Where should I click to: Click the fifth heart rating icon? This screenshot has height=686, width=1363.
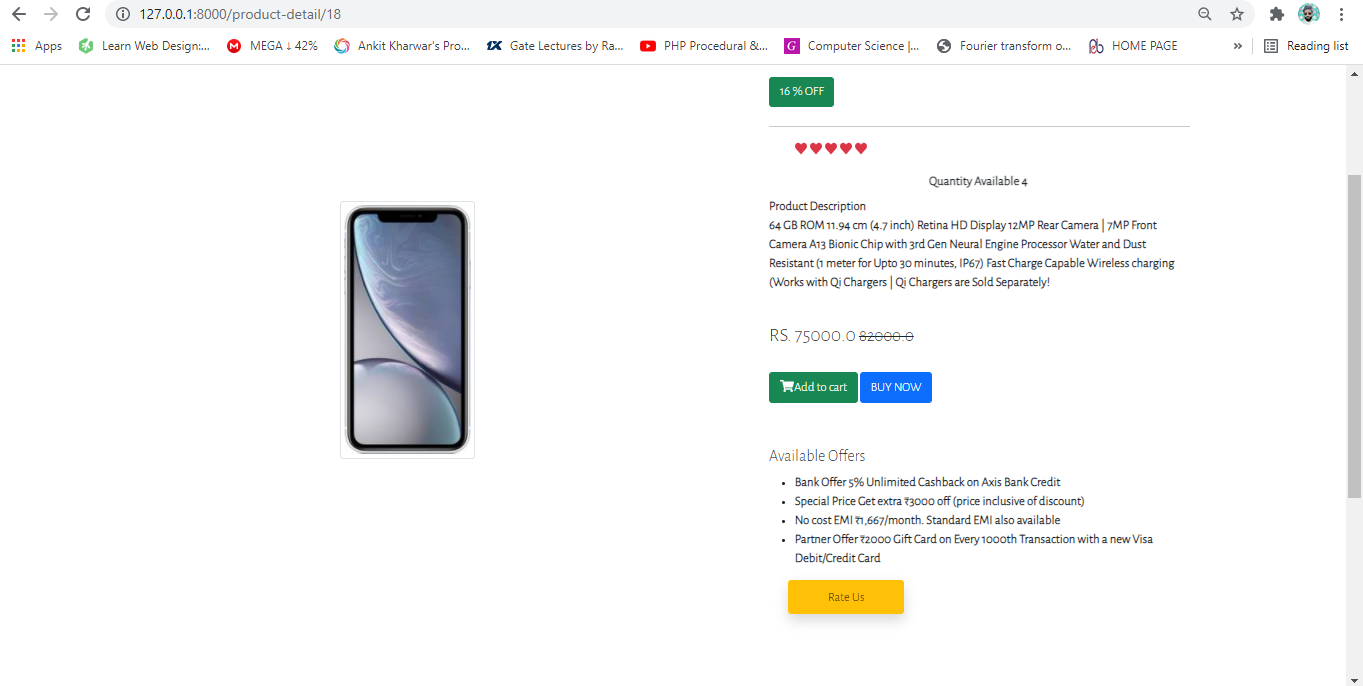[861, 147]
